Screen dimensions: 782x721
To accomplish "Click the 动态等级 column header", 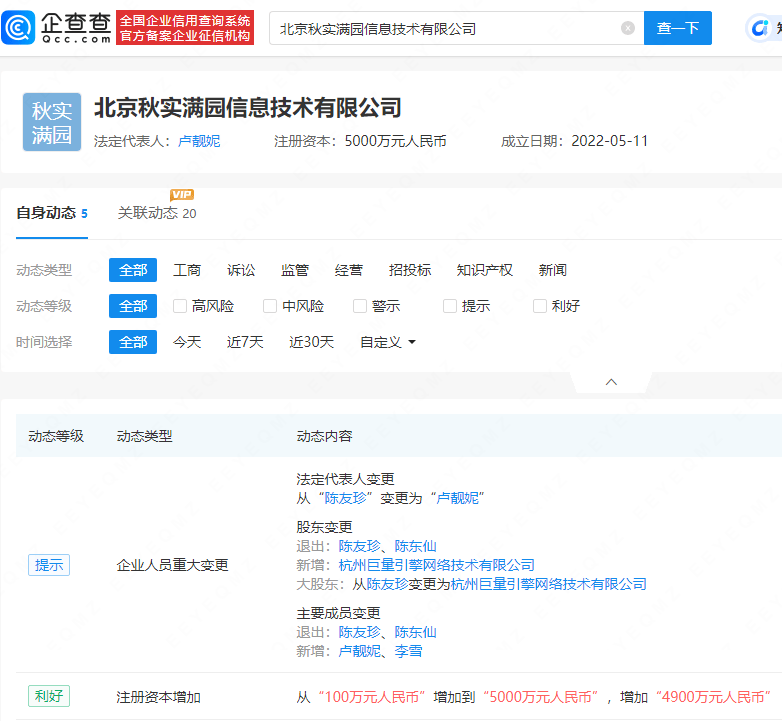I will (56, 436).
